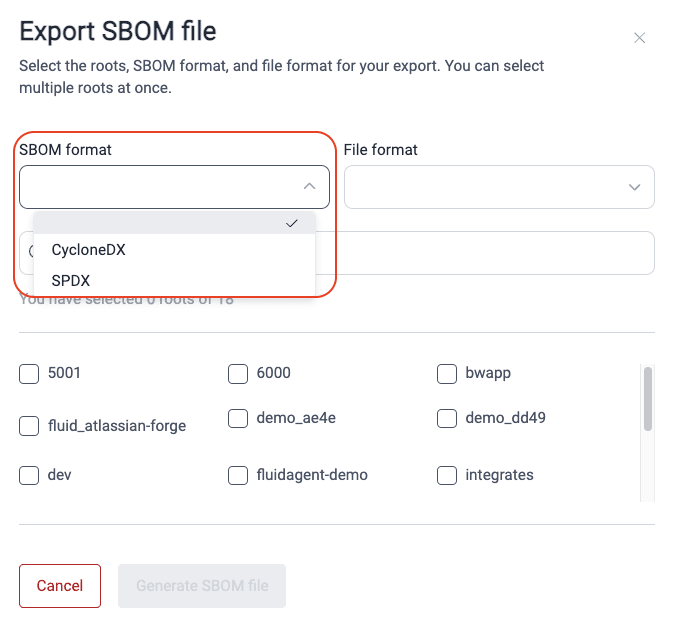Click the SBOM format select box

[x=174, y=187]
